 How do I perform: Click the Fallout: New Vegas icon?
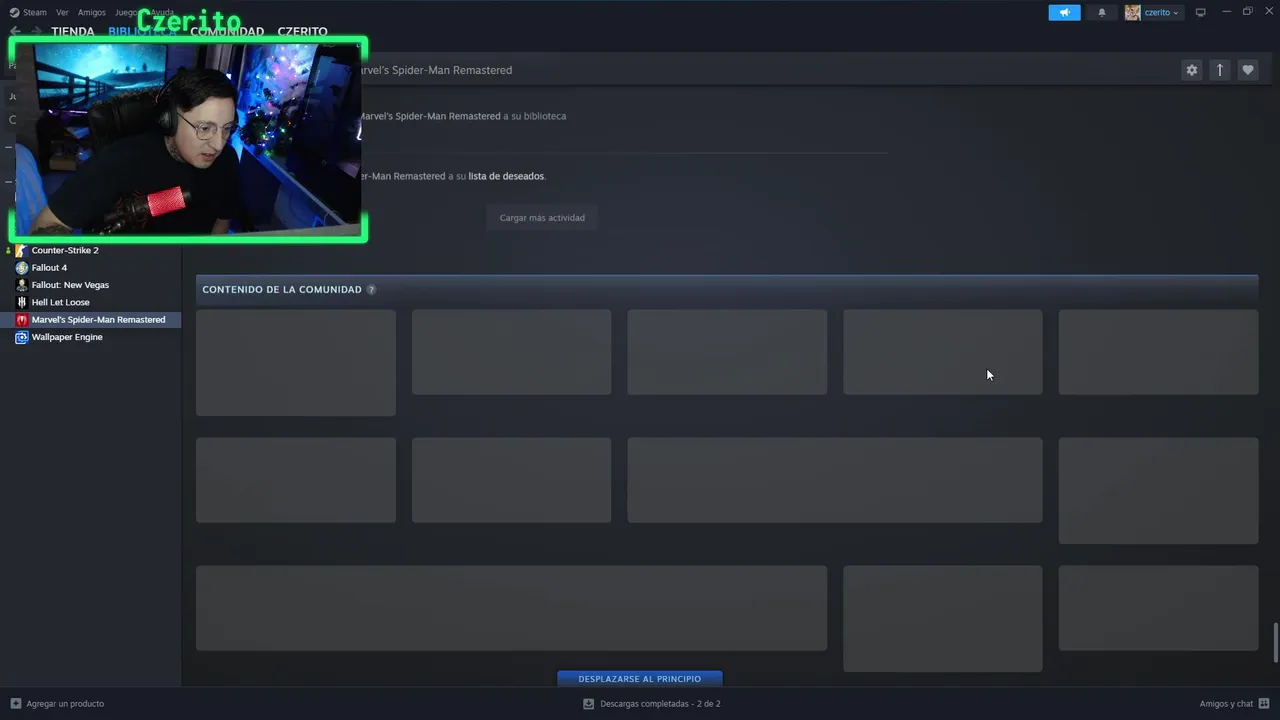pyautogui.click(x=22, y=285)
